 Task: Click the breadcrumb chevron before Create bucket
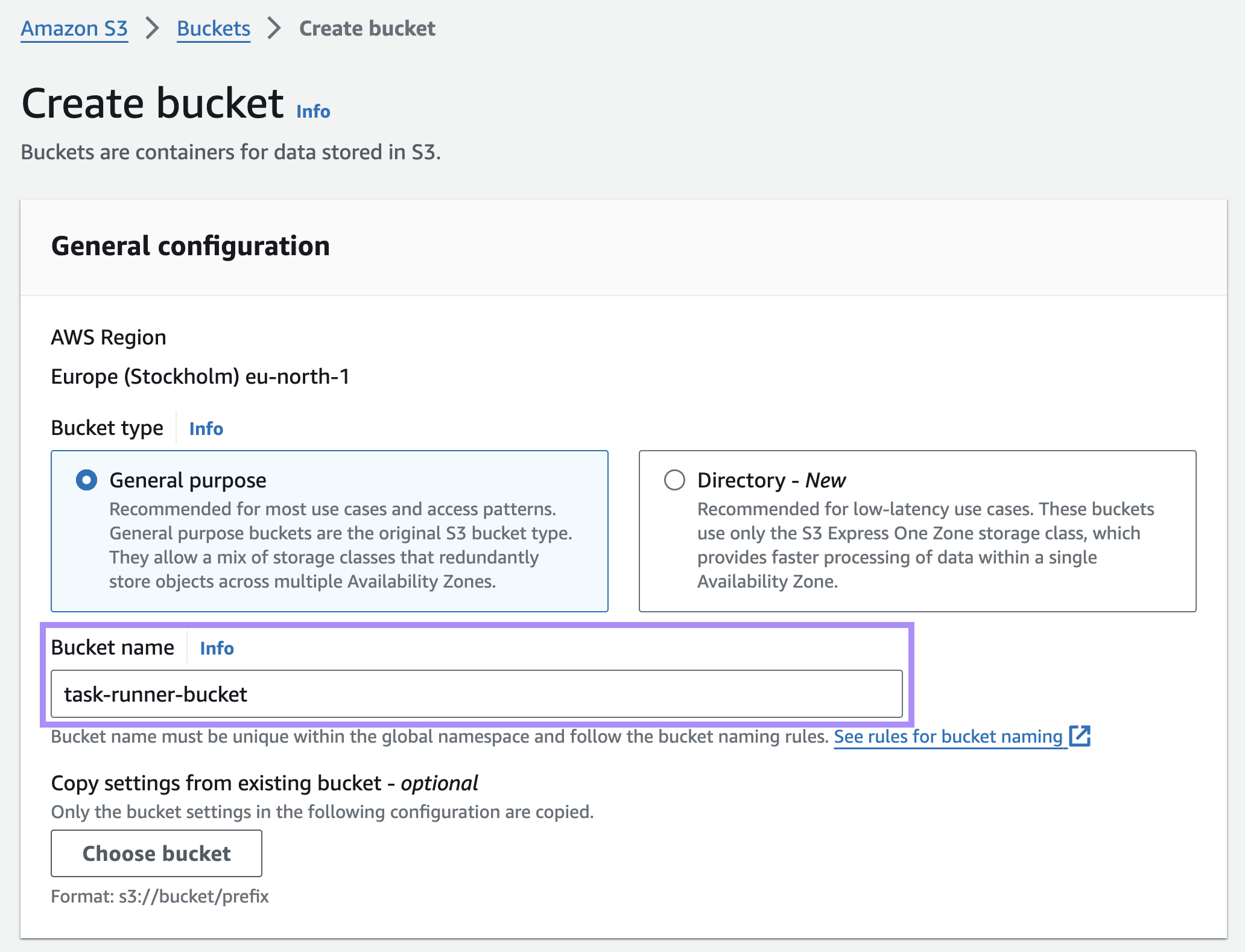tap(274, 28)
